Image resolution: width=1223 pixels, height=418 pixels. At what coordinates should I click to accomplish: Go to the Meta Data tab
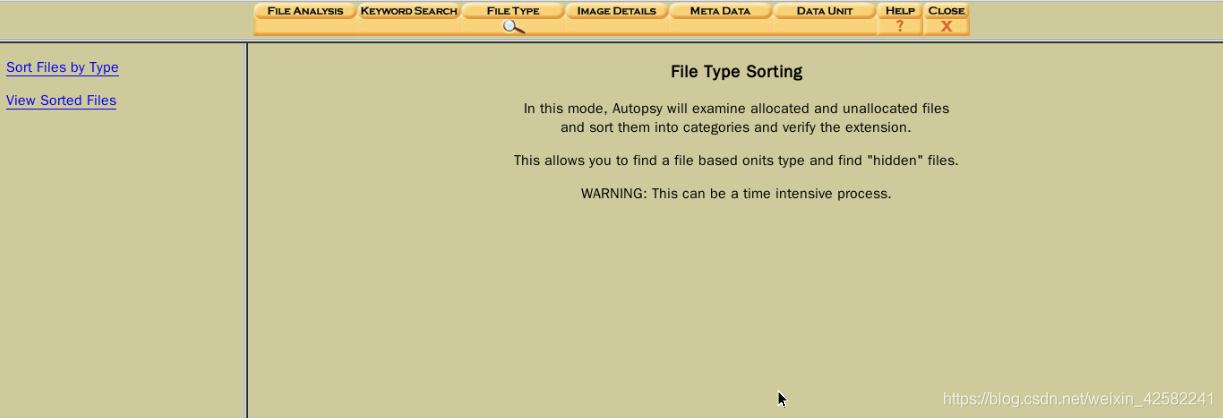point(720,11)
